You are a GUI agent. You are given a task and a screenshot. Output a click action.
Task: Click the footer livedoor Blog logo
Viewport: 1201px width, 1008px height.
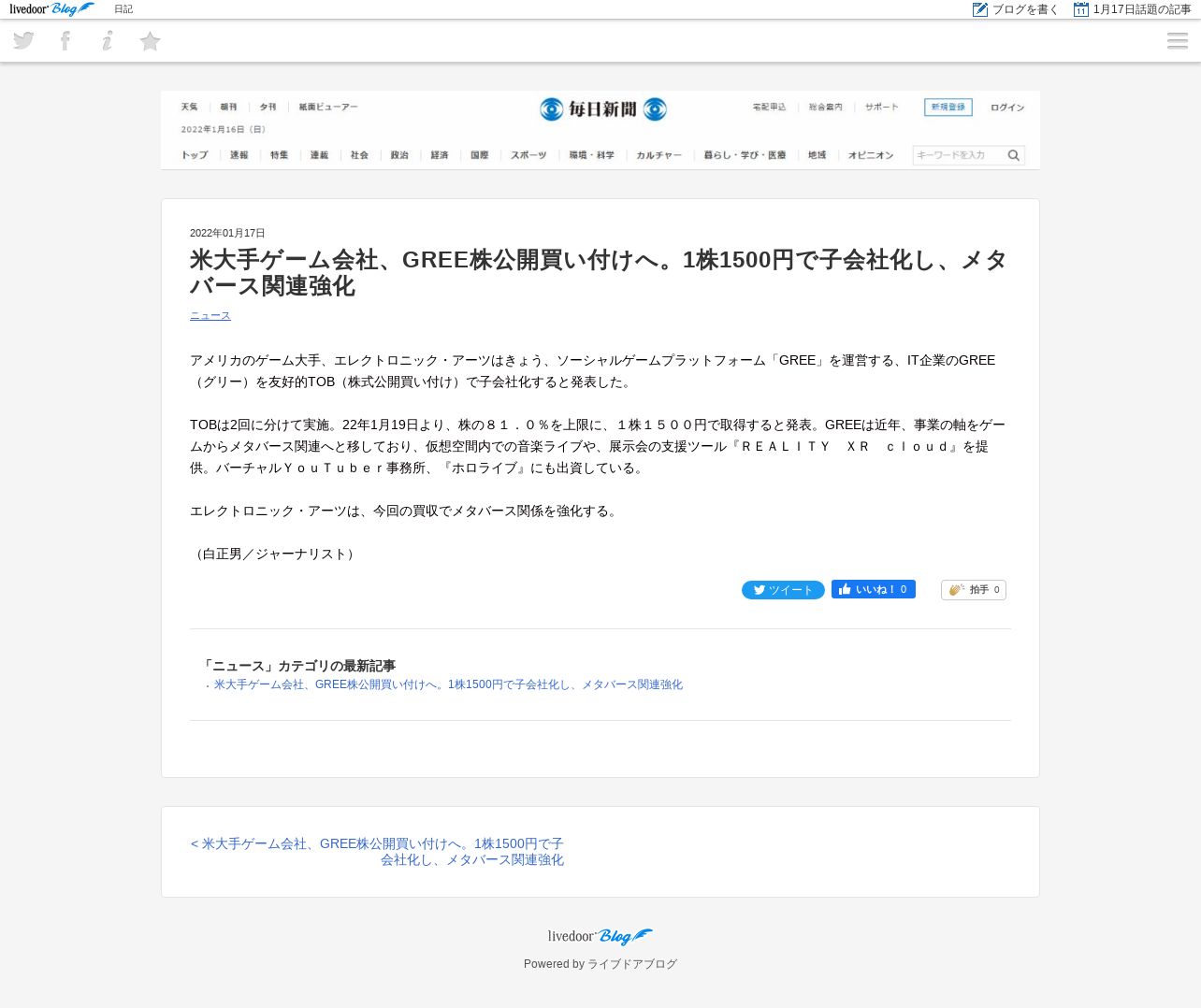[600, 936]
